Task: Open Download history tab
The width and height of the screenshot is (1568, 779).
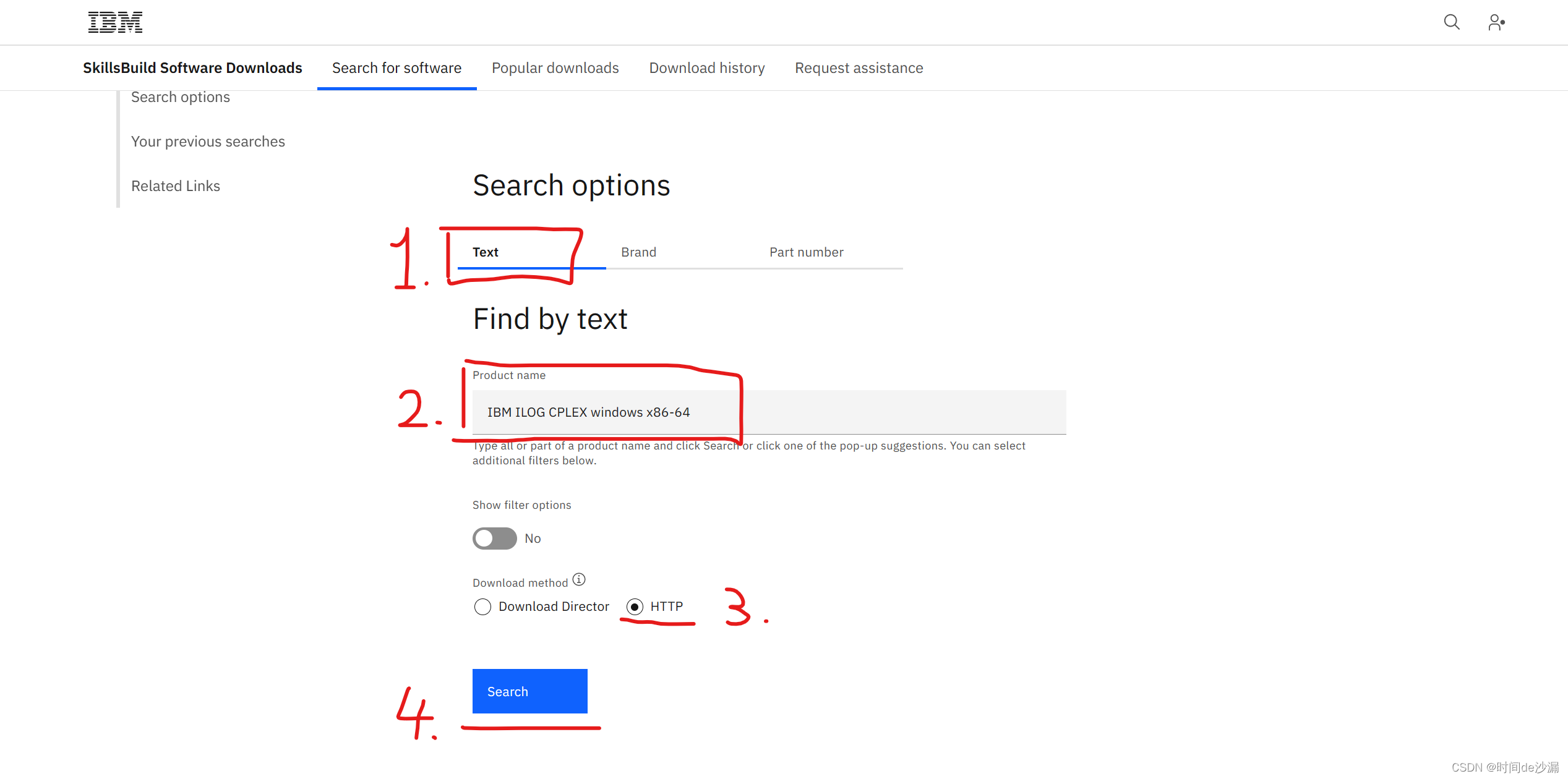Action: (x=706, y=67)
